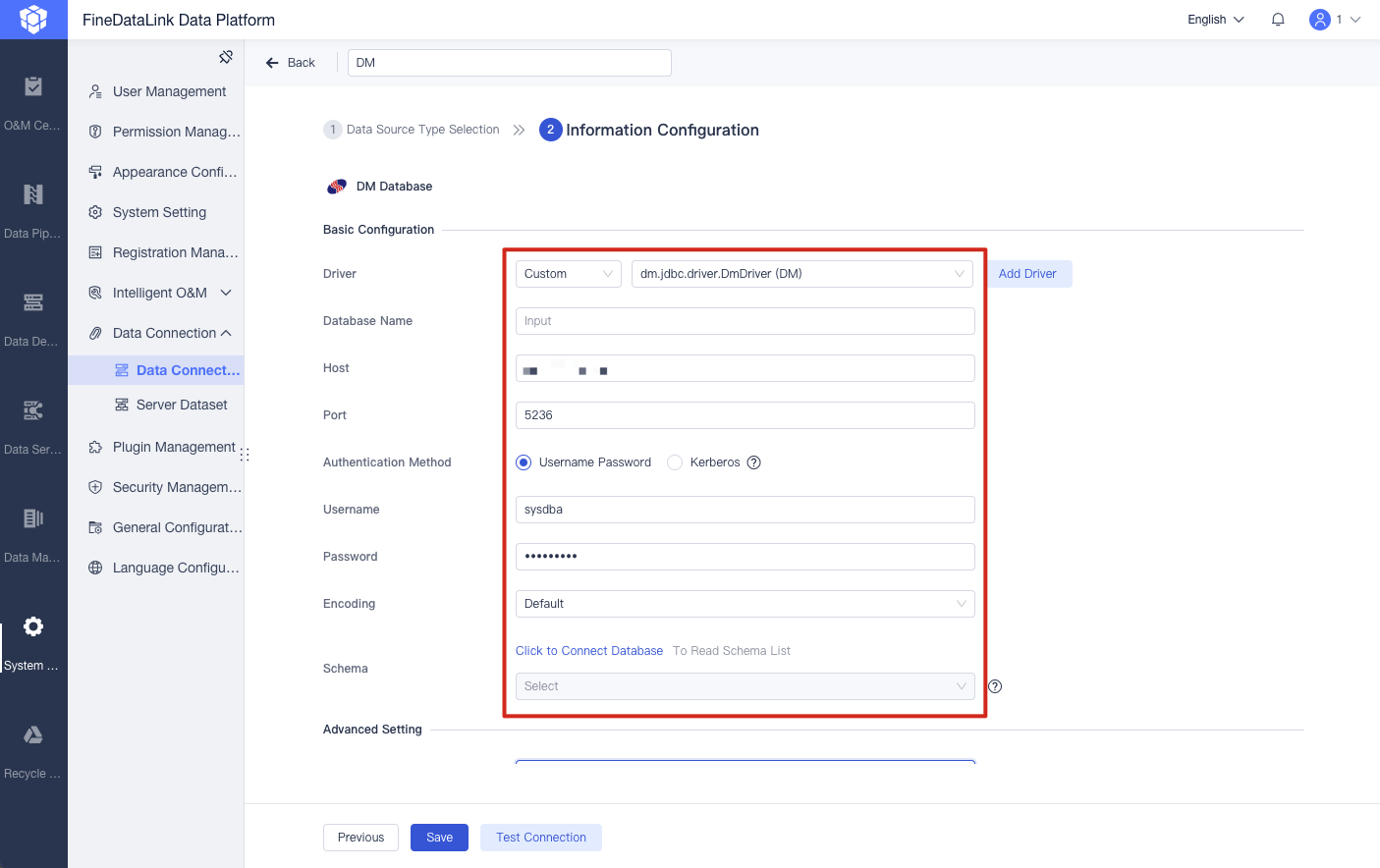Open Plugin Management menu item
Image resolution: width=1380 pixels, height=868 pixels.
click(156, 447)
